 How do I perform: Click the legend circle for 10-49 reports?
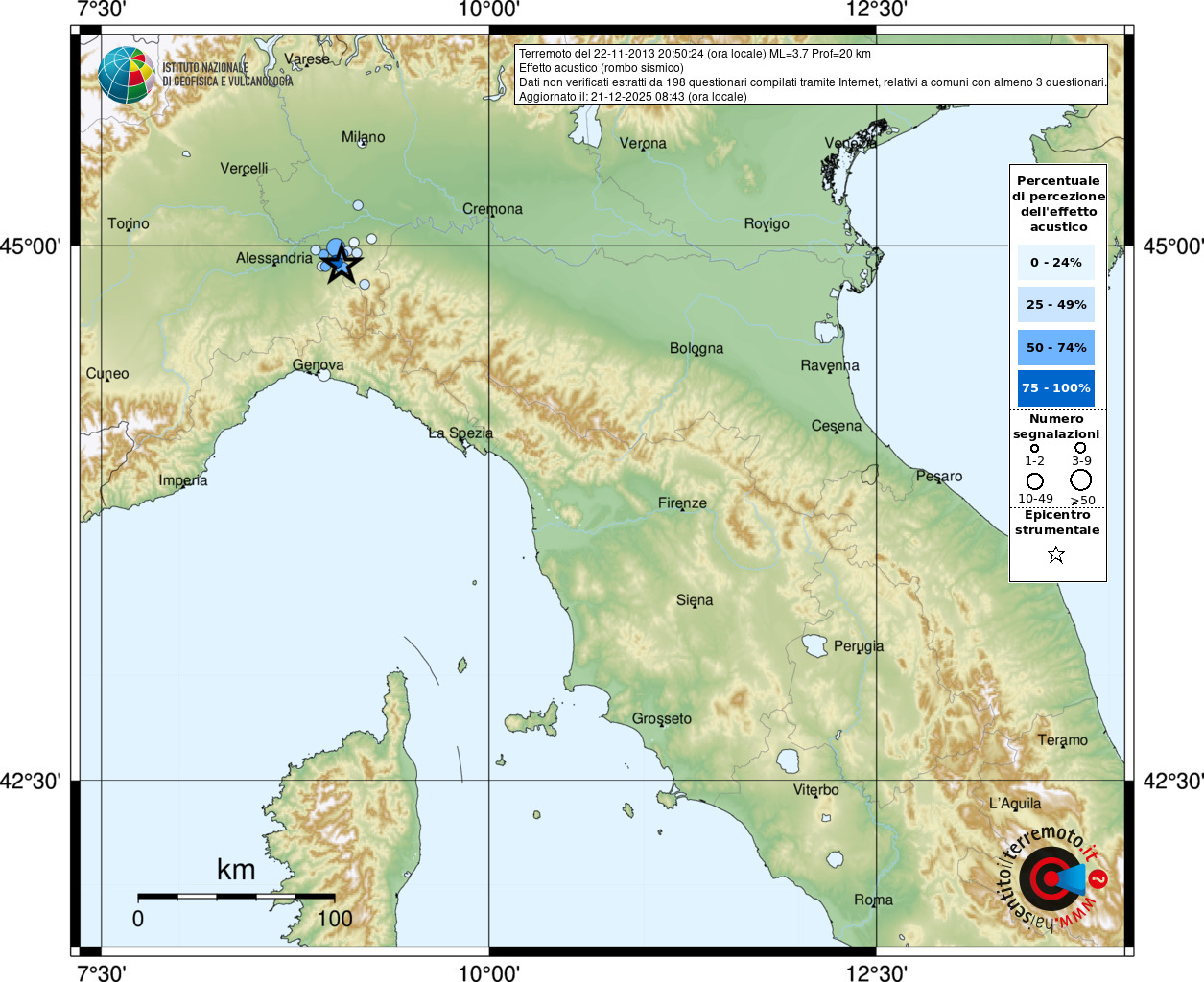pos(1034,480)
